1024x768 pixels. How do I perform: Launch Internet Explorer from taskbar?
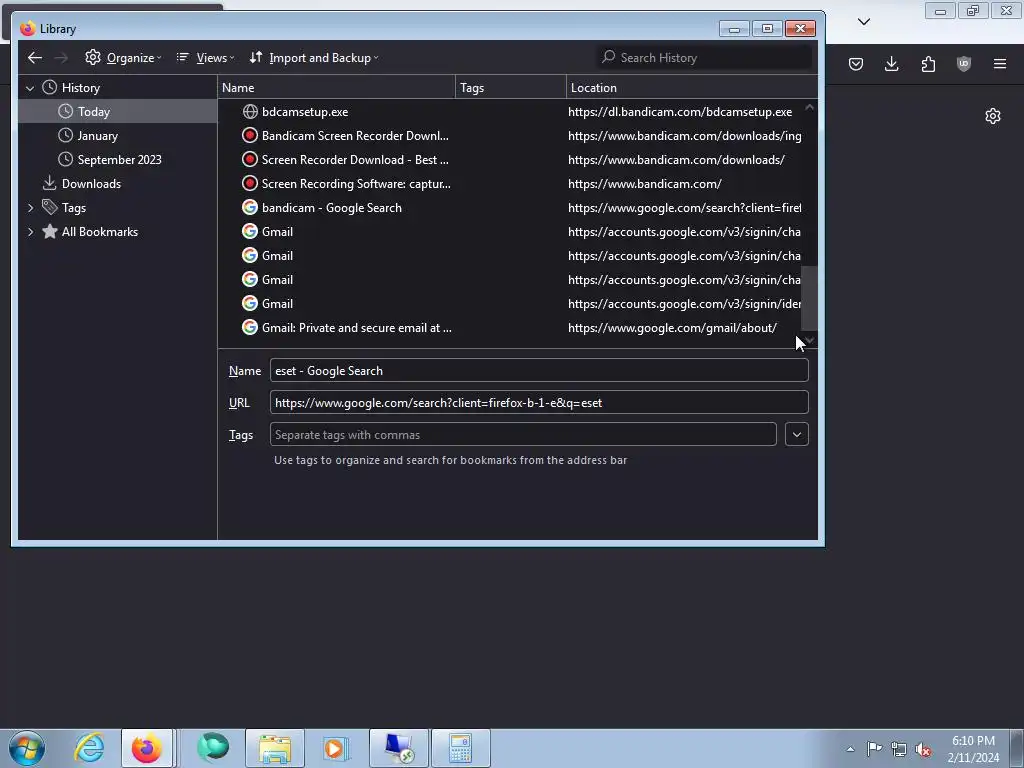pyautogui.click(x=89, y=748)
